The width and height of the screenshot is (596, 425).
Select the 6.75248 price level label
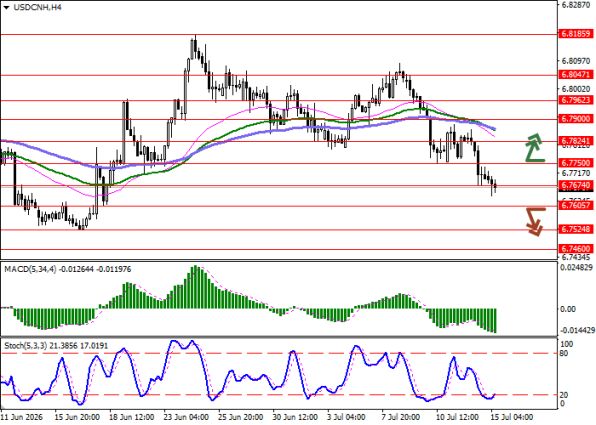[576, 229]
